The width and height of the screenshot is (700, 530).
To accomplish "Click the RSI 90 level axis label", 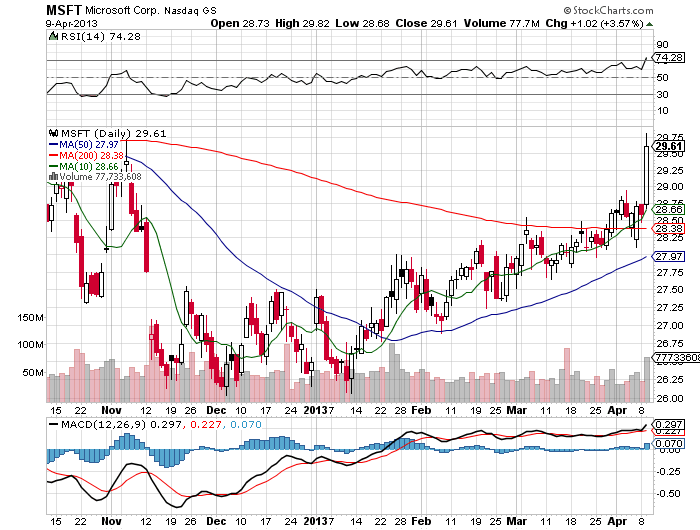I will tap(662, 44).
